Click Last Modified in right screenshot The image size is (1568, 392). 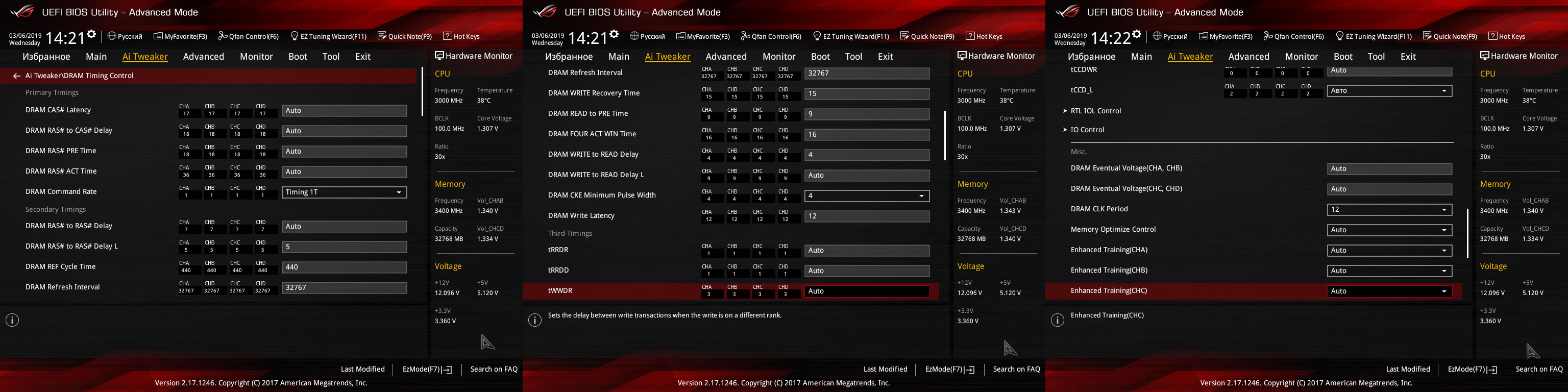(x=1408, y=370)
